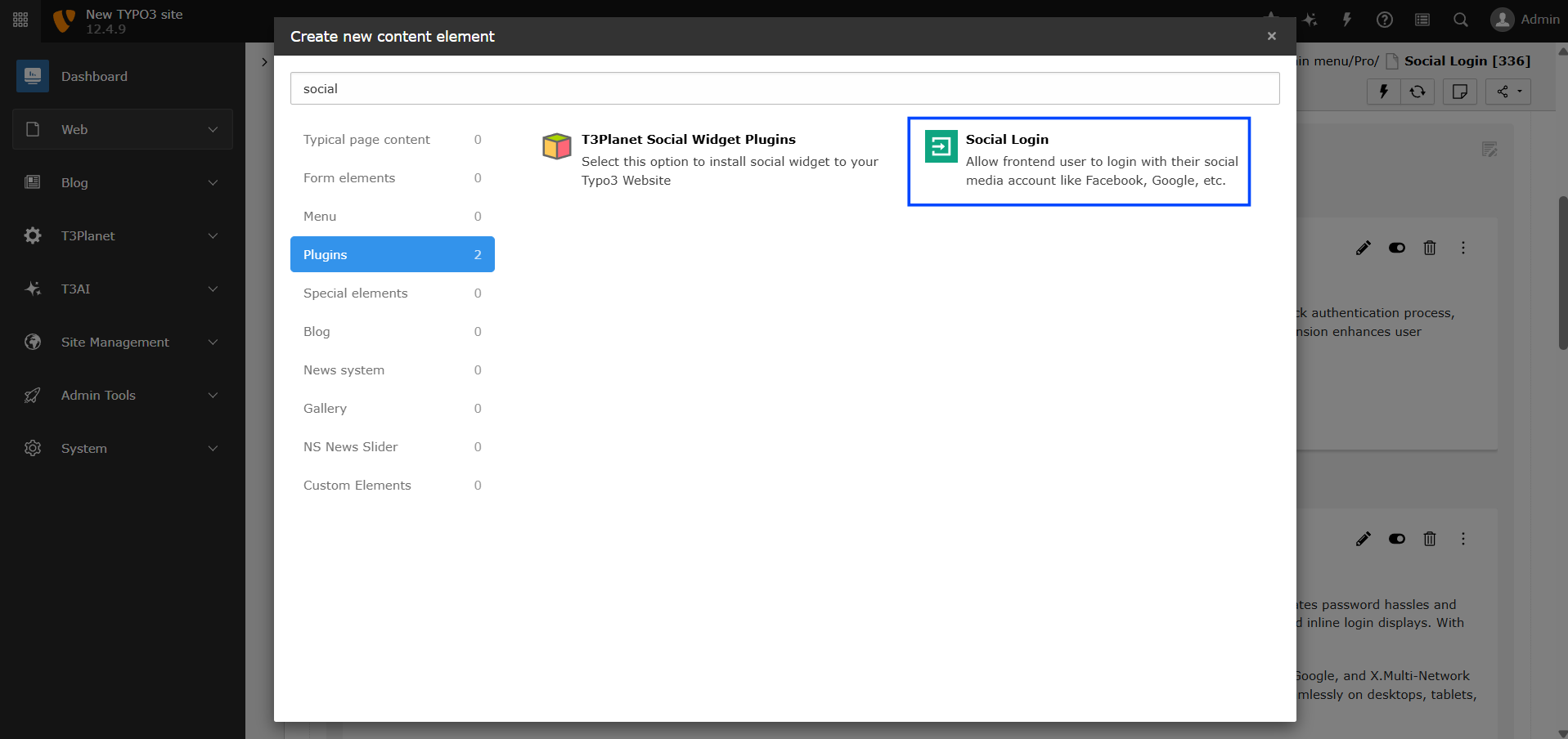This screenshot has height=739, width=1568.
Task: Click into the search field showing 'social'
Action: [x=784, y=88]
